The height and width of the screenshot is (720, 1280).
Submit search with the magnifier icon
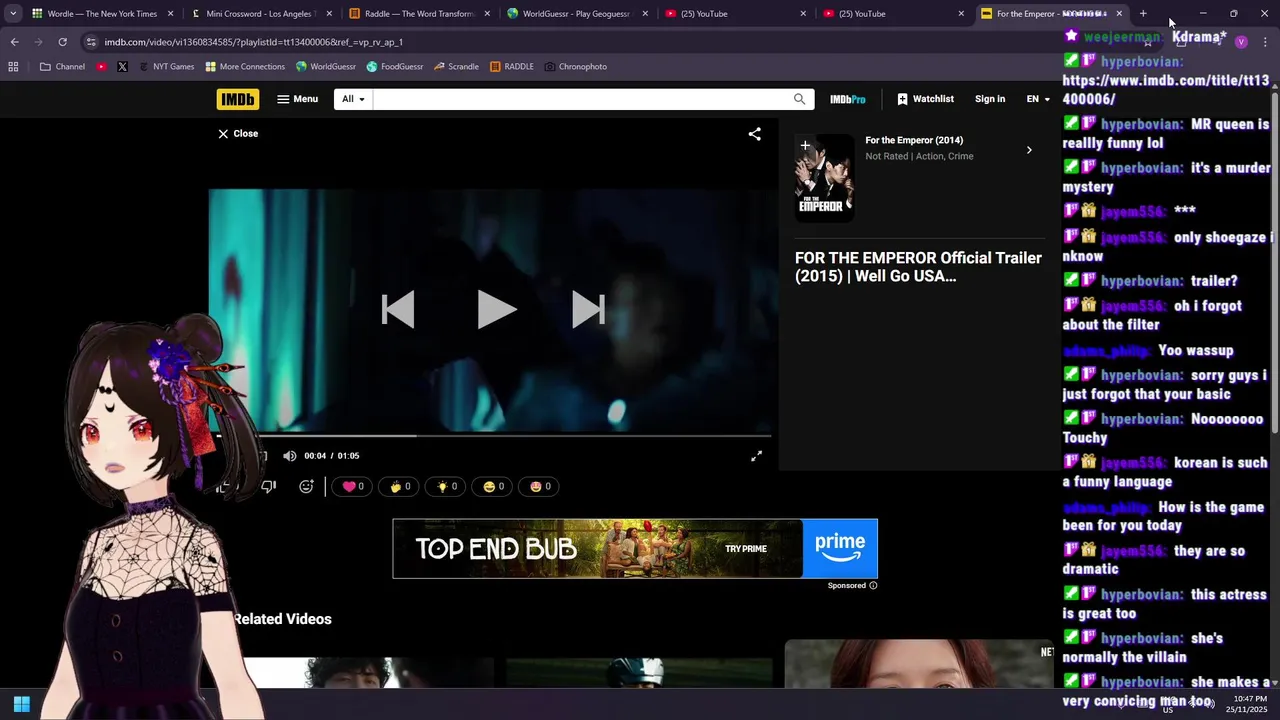[x=799, y=99]
